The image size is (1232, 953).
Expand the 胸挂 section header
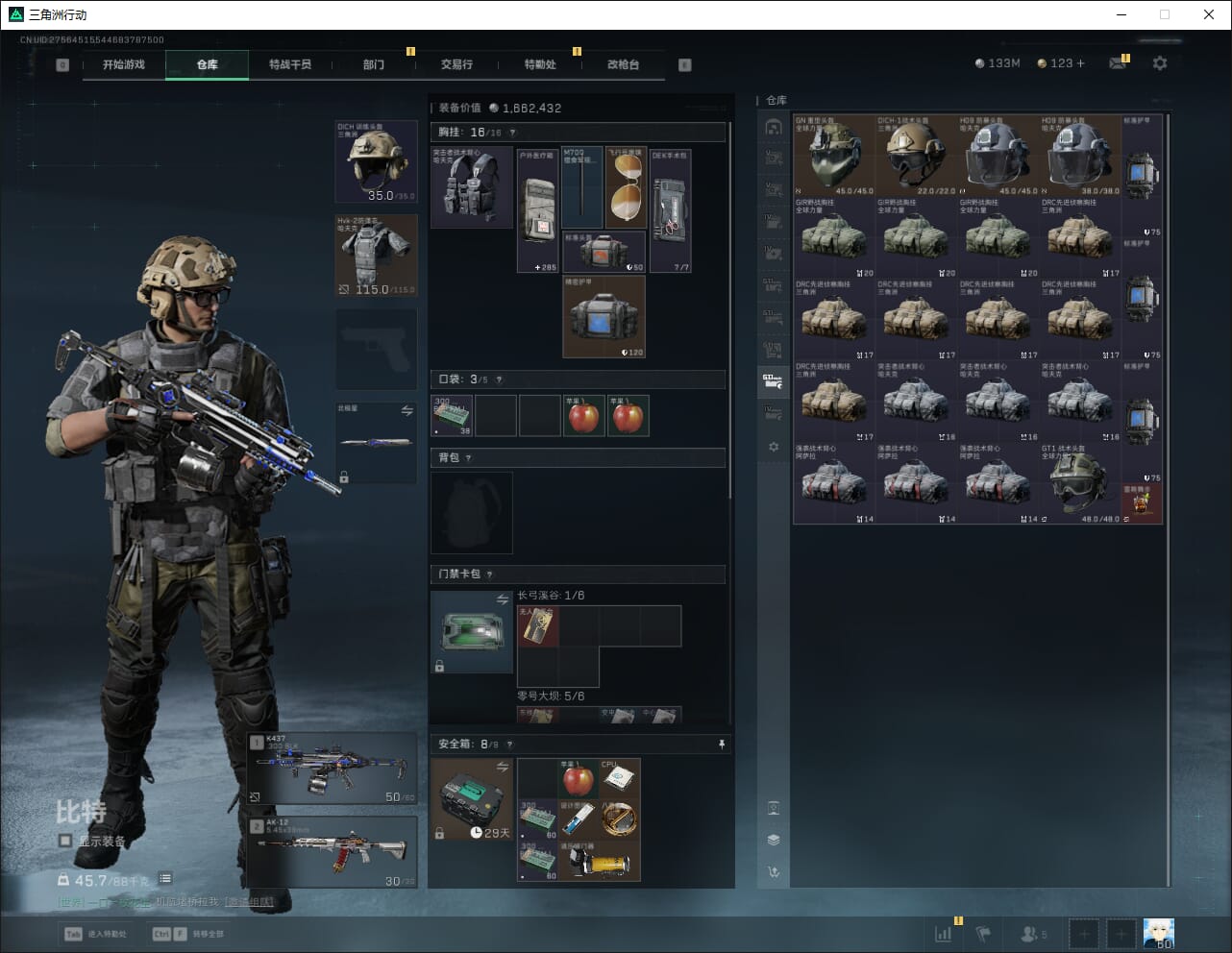[x=577, y=133]
